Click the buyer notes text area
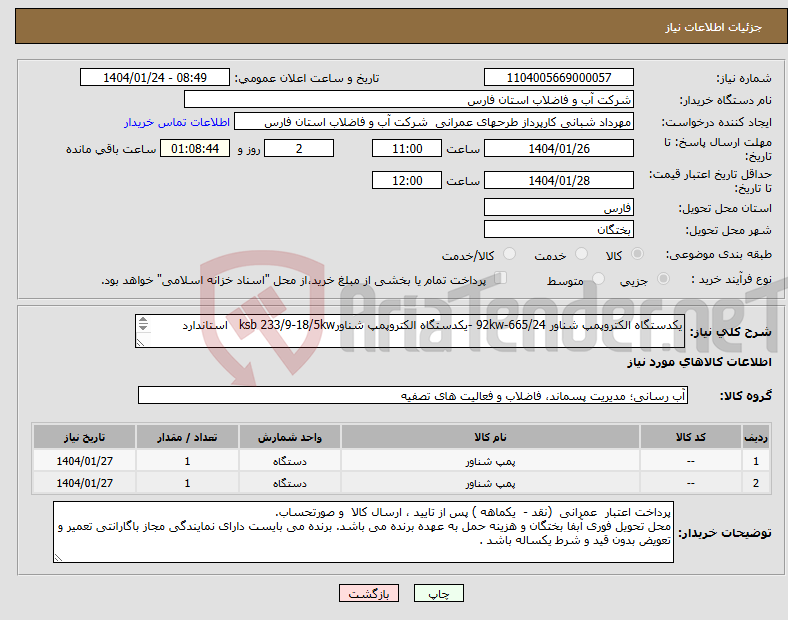This screenshot has width=788, height=620. pos(363,532)
